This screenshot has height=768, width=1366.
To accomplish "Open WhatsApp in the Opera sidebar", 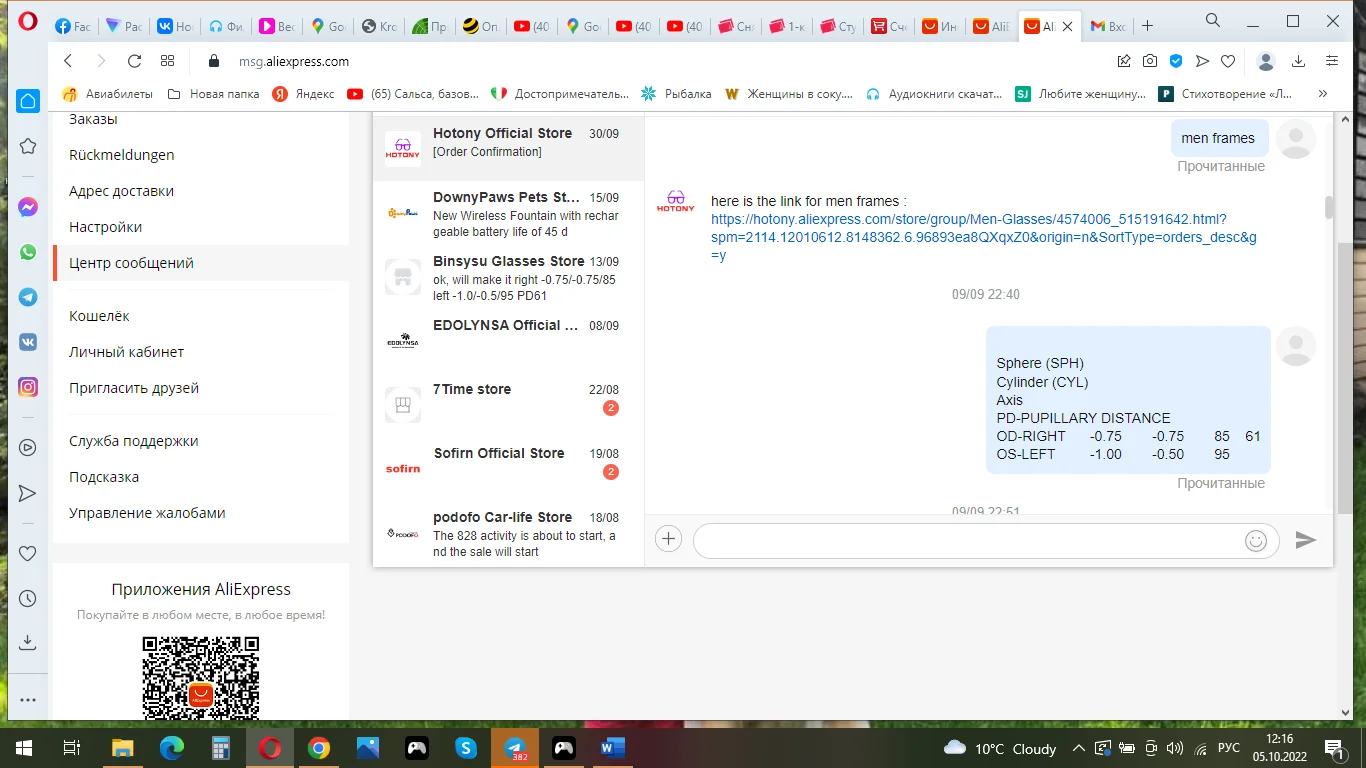I will point(28,252).
